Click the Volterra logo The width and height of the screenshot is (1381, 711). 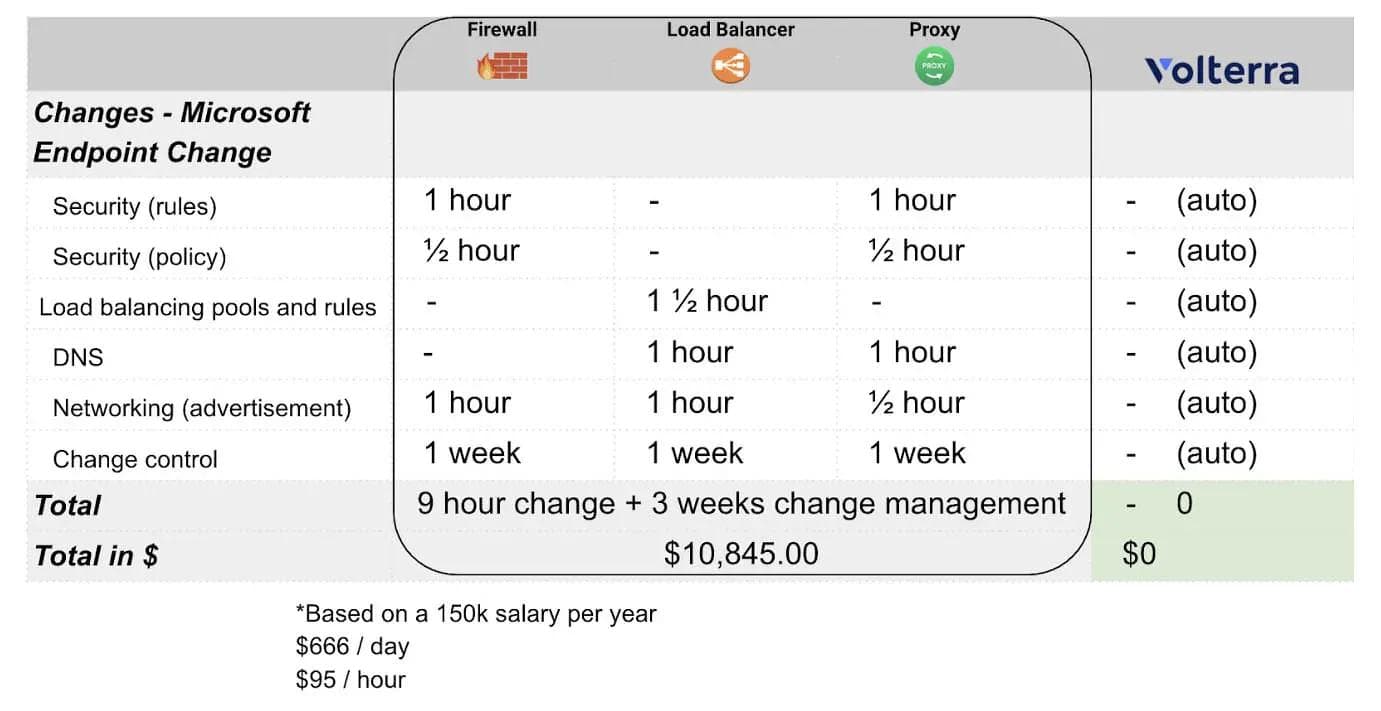(x=1221, y=71)
